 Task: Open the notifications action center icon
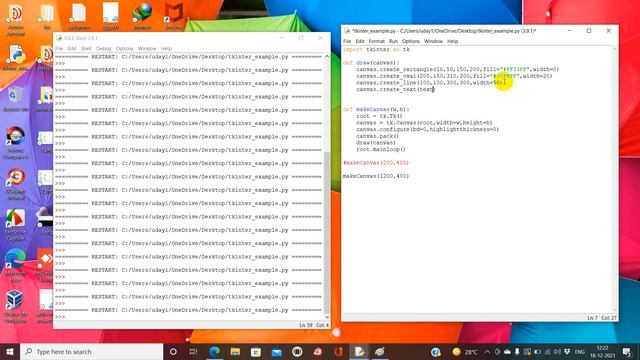[x=627, y=352]
